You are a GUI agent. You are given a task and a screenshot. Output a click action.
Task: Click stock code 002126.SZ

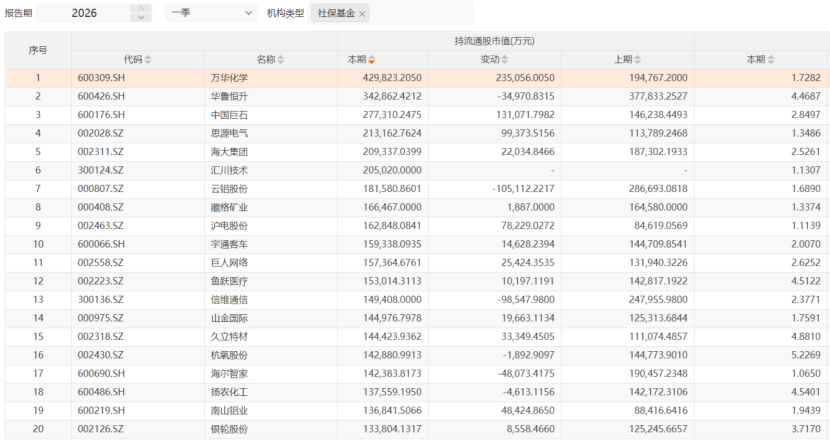point(100,429)
